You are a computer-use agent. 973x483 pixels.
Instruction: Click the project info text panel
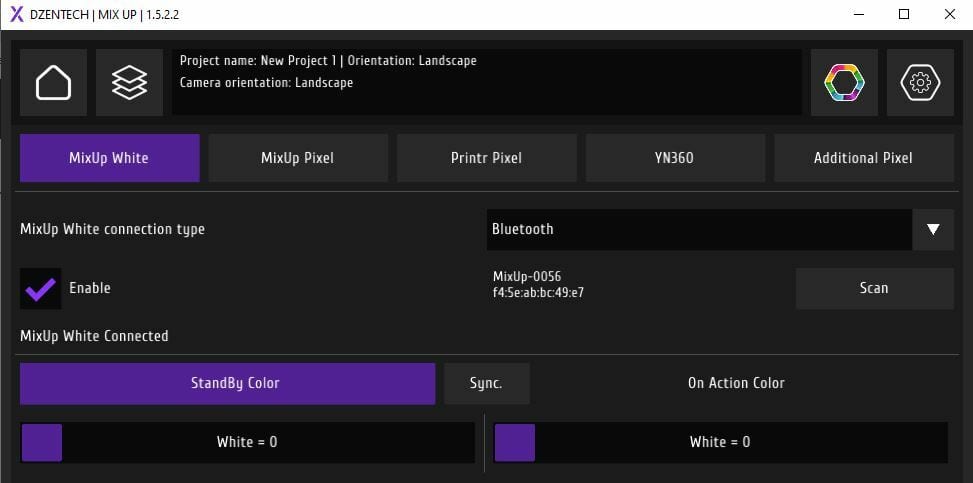[x=487, y=83]
